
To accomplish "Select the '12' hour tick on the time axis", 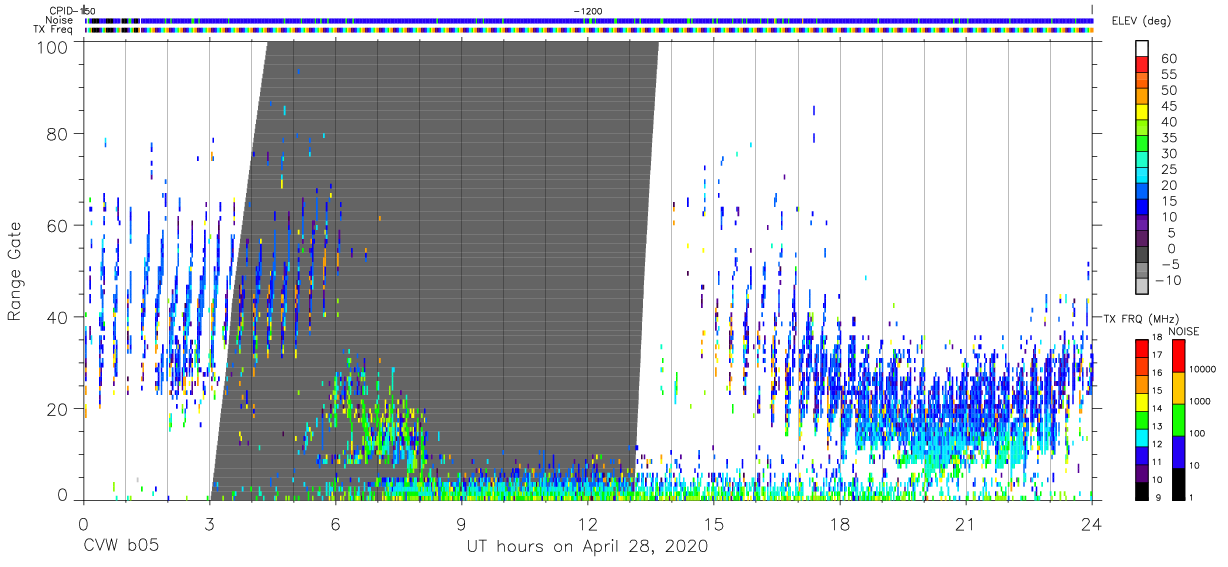I will [587, 524].
